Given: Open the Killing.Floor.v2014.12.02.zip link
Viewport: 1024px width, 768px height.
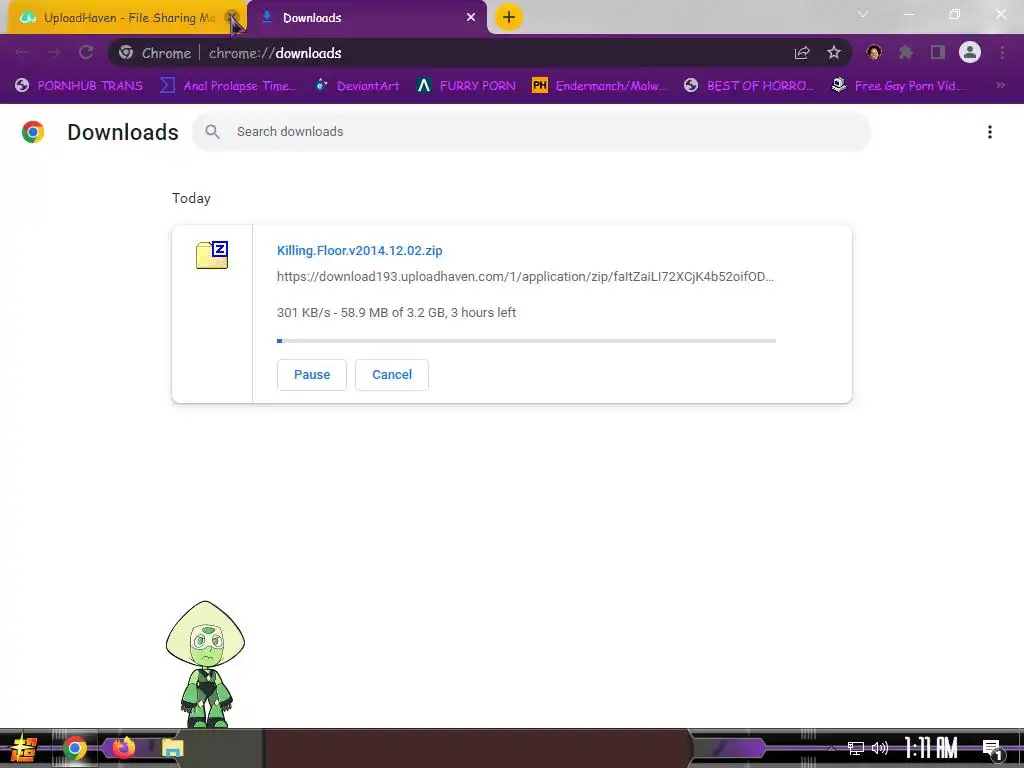Looking at the screenshot, I should tap(359, 251).
